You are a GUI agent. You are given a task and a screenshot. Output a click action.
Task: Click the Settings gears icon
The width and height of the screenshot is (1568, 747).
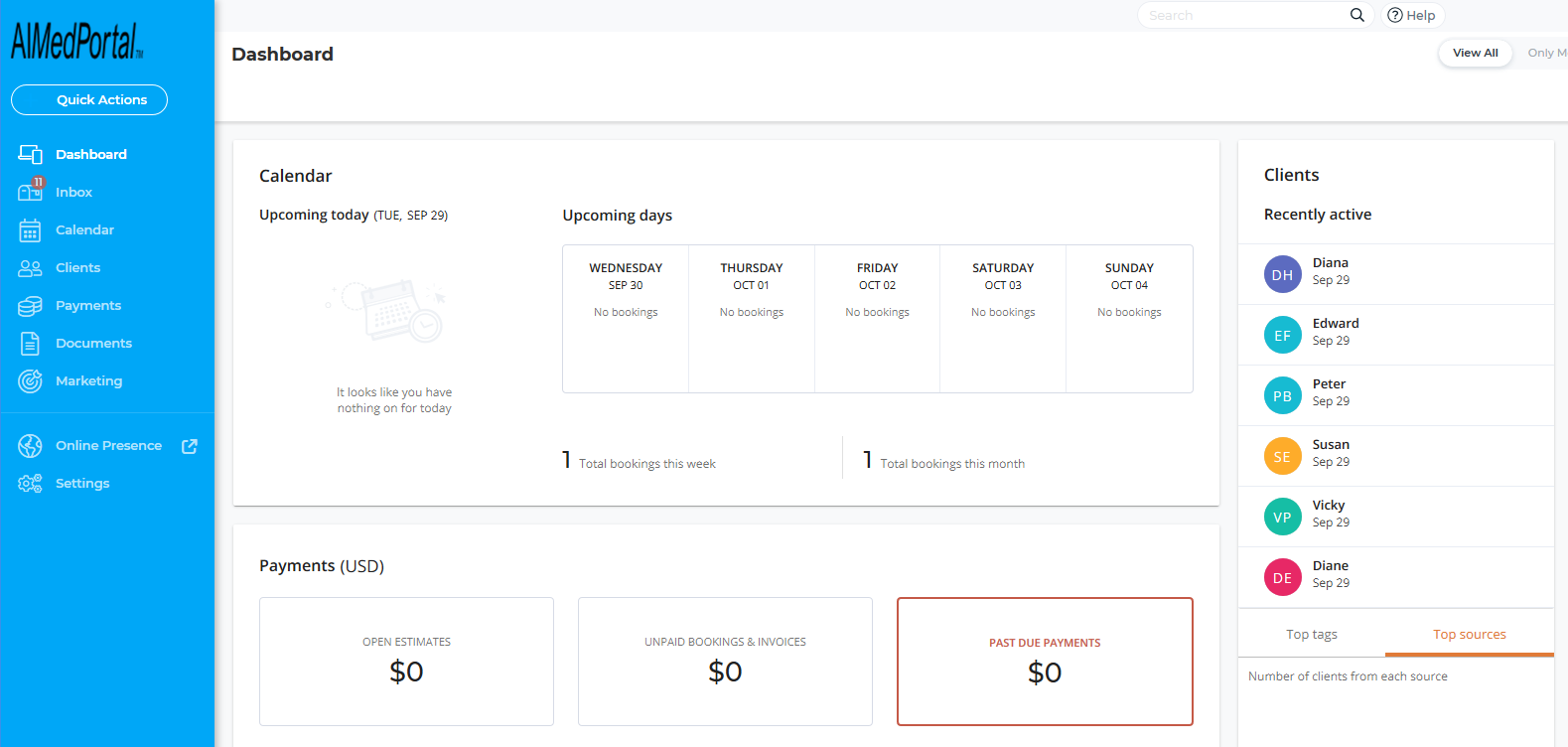point(30,484)
